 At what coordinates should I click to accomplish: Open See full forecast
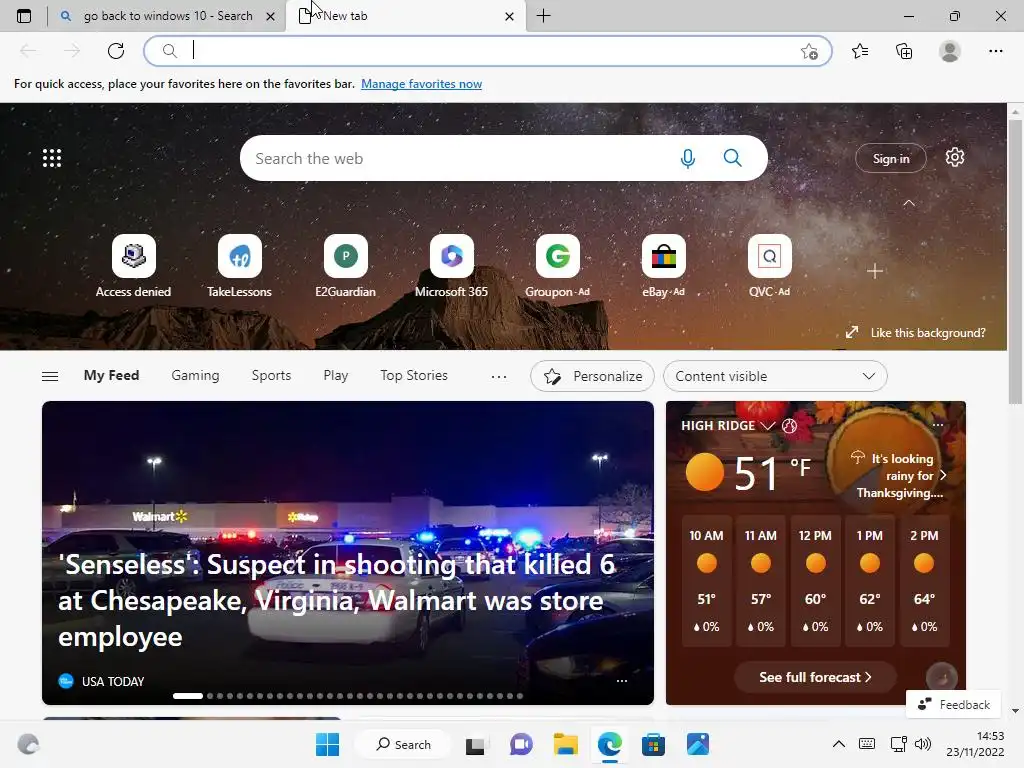815,677
